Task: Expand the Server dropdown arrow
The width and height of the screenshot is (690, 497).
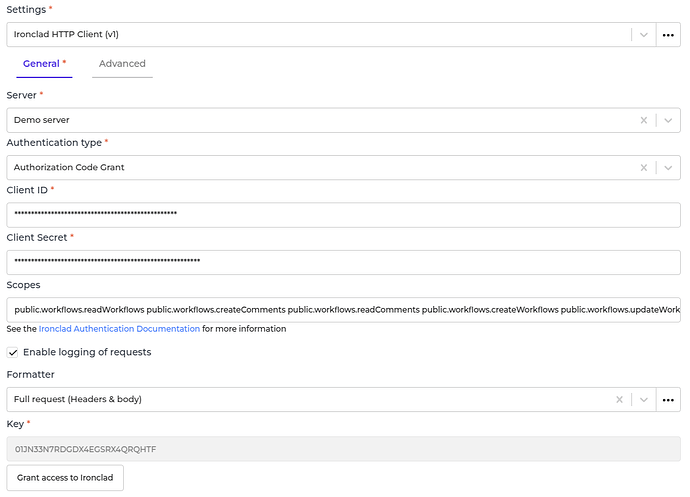Action: (x=668, y=120)
